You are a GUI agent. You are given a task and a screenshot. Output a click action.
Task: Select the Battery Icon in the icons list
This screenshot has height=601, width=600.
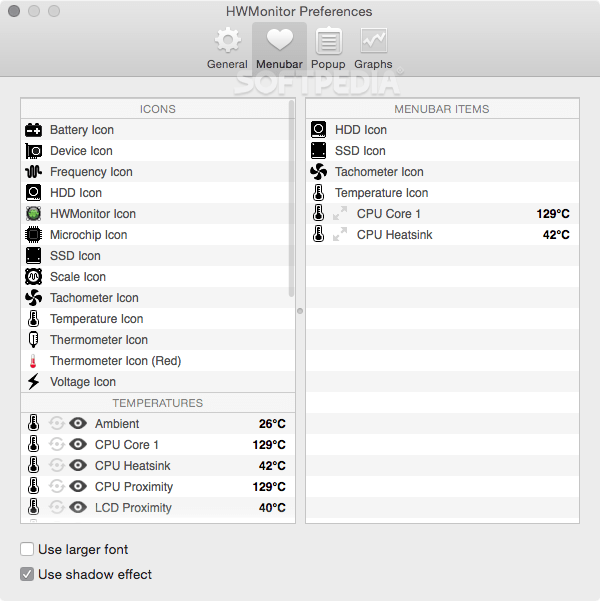click(x=33, y=130)
